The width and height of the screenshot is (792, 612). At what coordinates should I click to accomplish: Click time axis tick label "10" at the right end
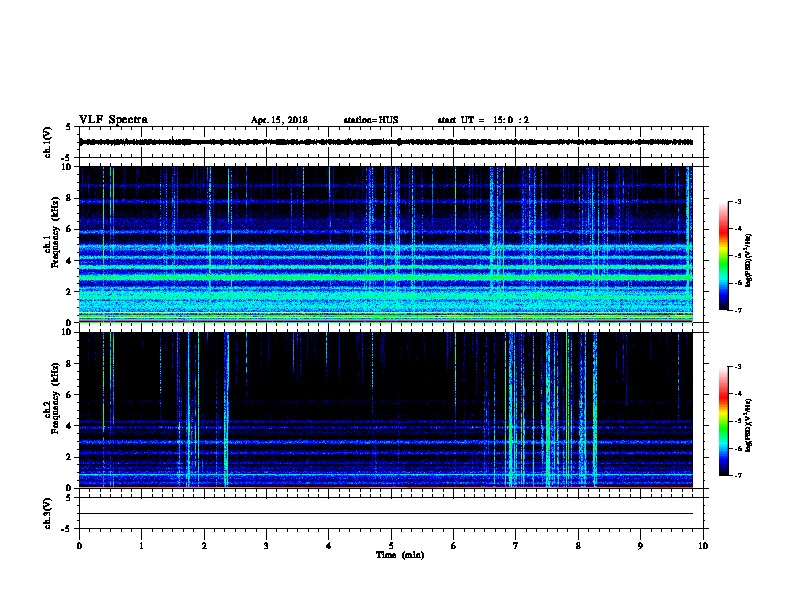pyautogui.click(x=703, y=546)
